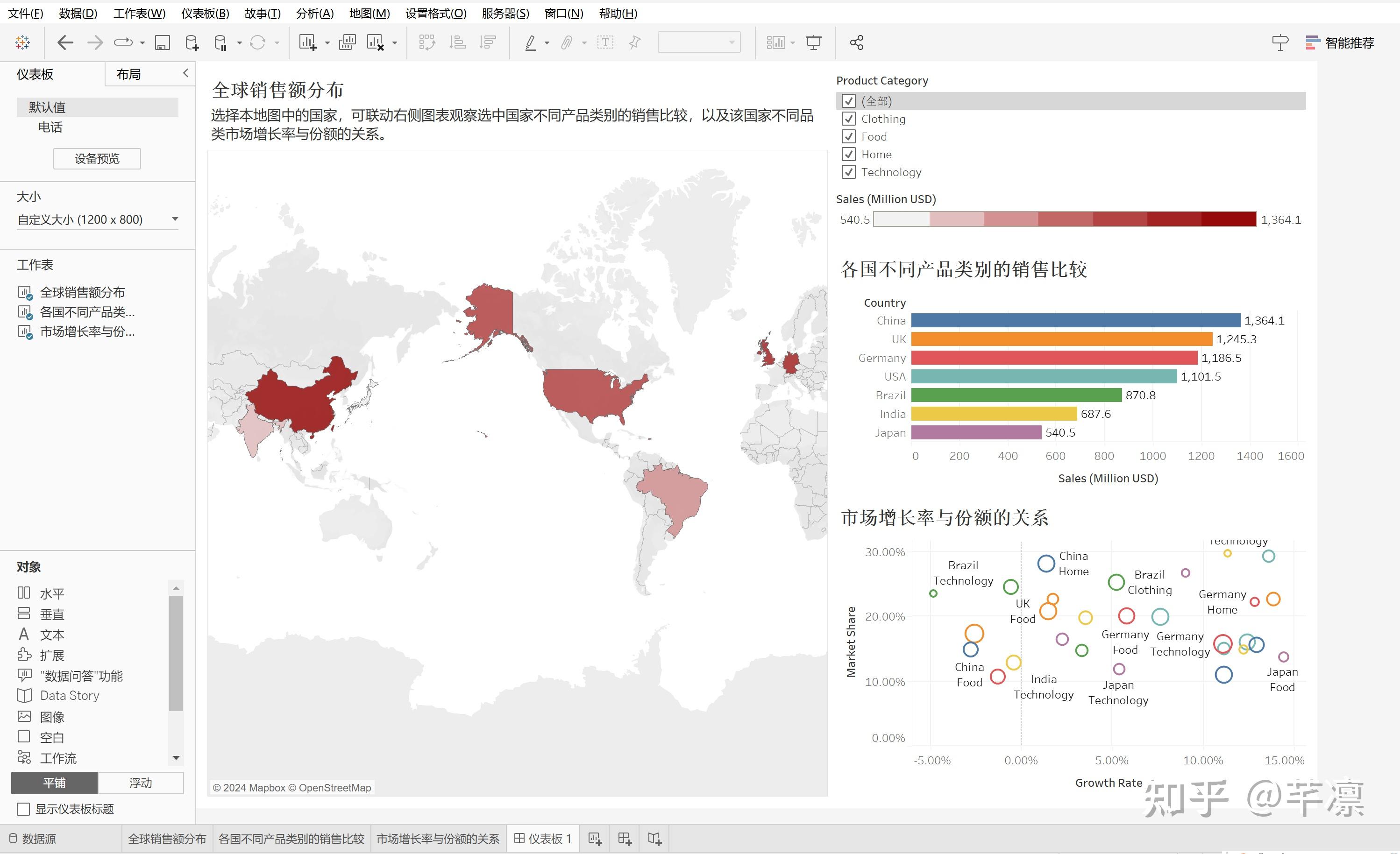
Task: Open the 地图(M) menu
Action: 370,13
